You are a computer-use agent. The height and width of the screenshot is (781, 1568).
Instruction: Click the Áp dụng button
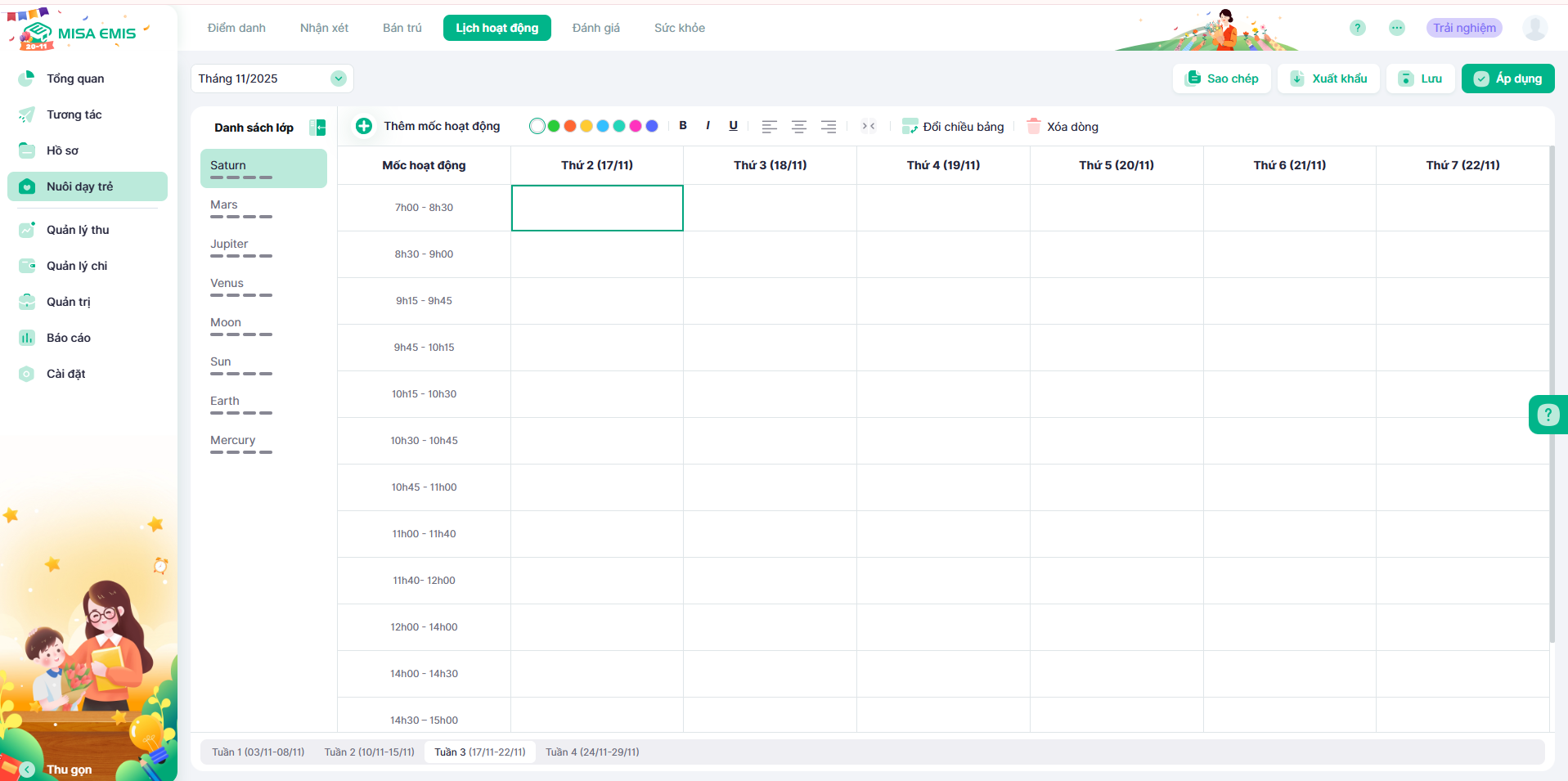[x=1507, y=79]
